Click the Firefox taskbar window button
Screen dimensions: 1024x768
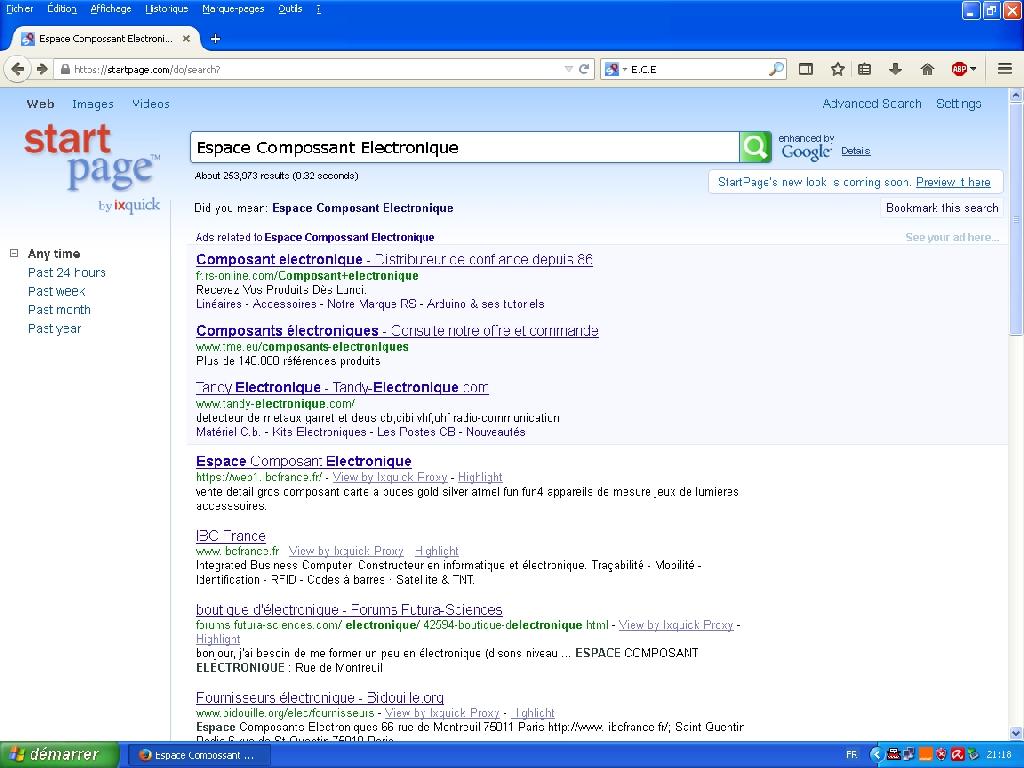click(x=197, y=756)
